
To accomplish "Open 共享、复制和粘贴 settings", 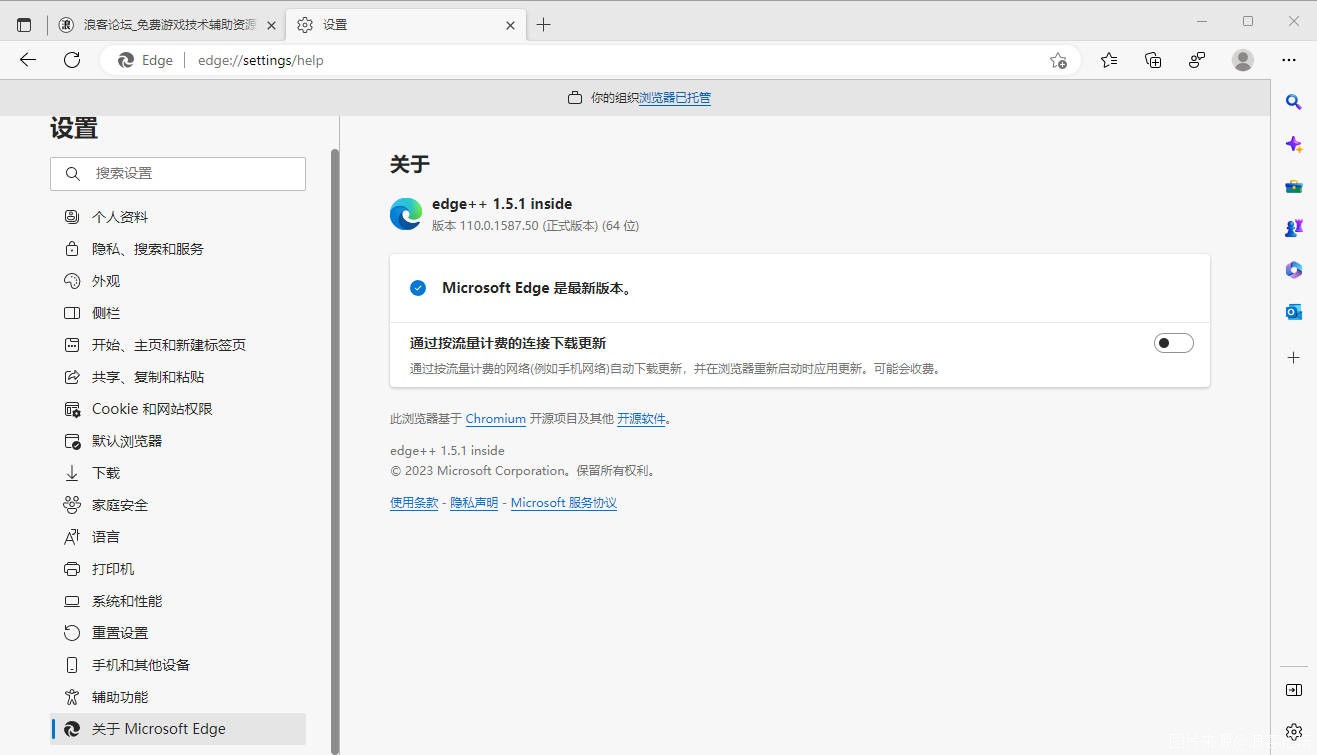I will pyautogui.click(x=178, y=377).
